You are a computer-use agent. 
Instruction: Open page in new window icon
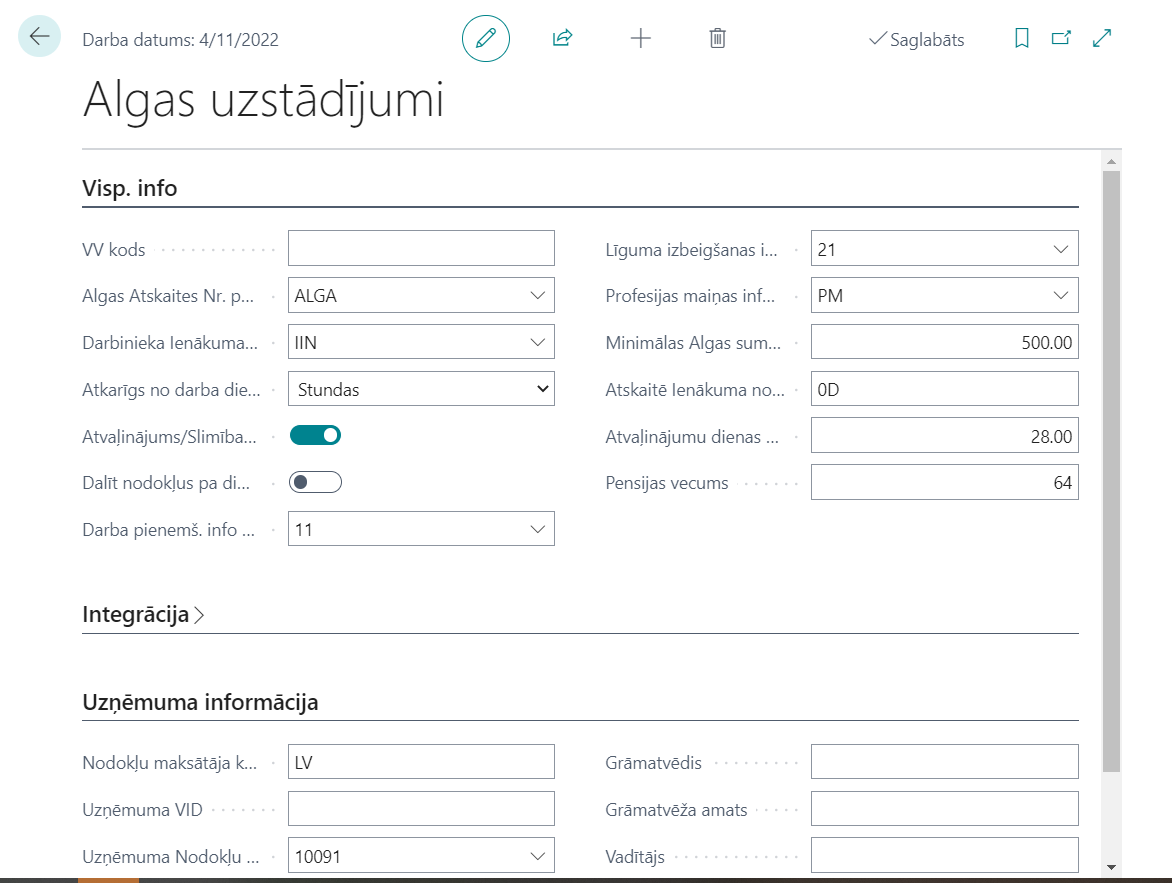(x=1061, y=39)
